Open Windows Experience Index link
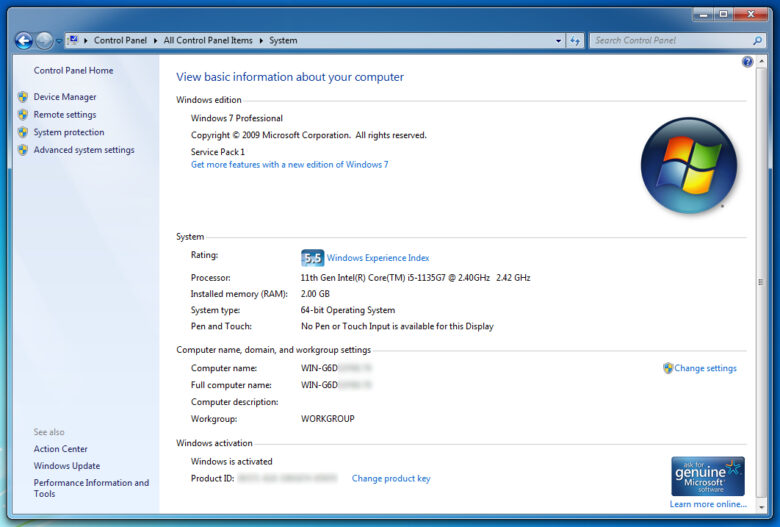 [x=378, y=258]
